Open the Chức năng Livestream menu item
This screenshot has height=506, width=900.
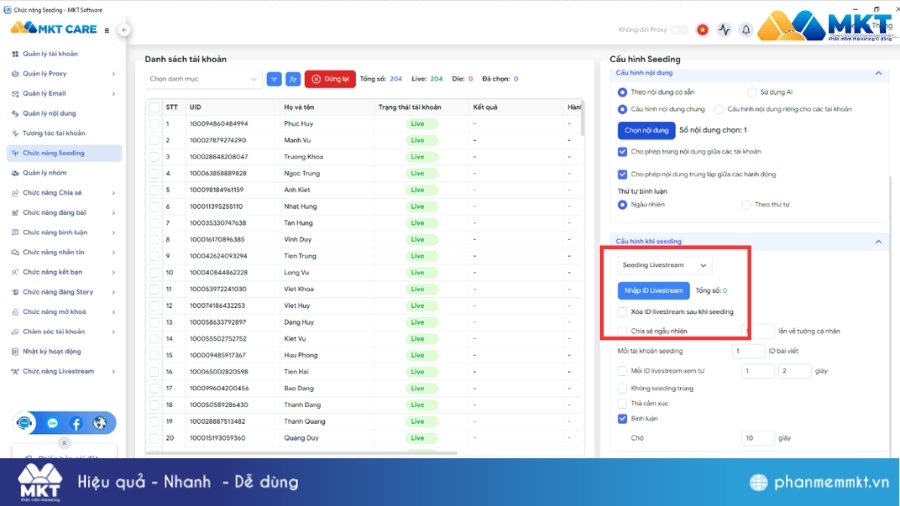coord(64,372)
